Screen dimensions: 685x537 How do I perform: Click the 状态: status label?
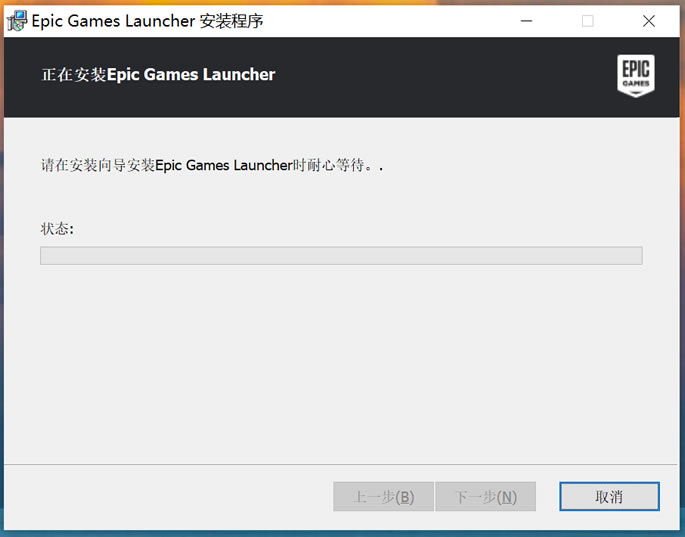[57, 229]
